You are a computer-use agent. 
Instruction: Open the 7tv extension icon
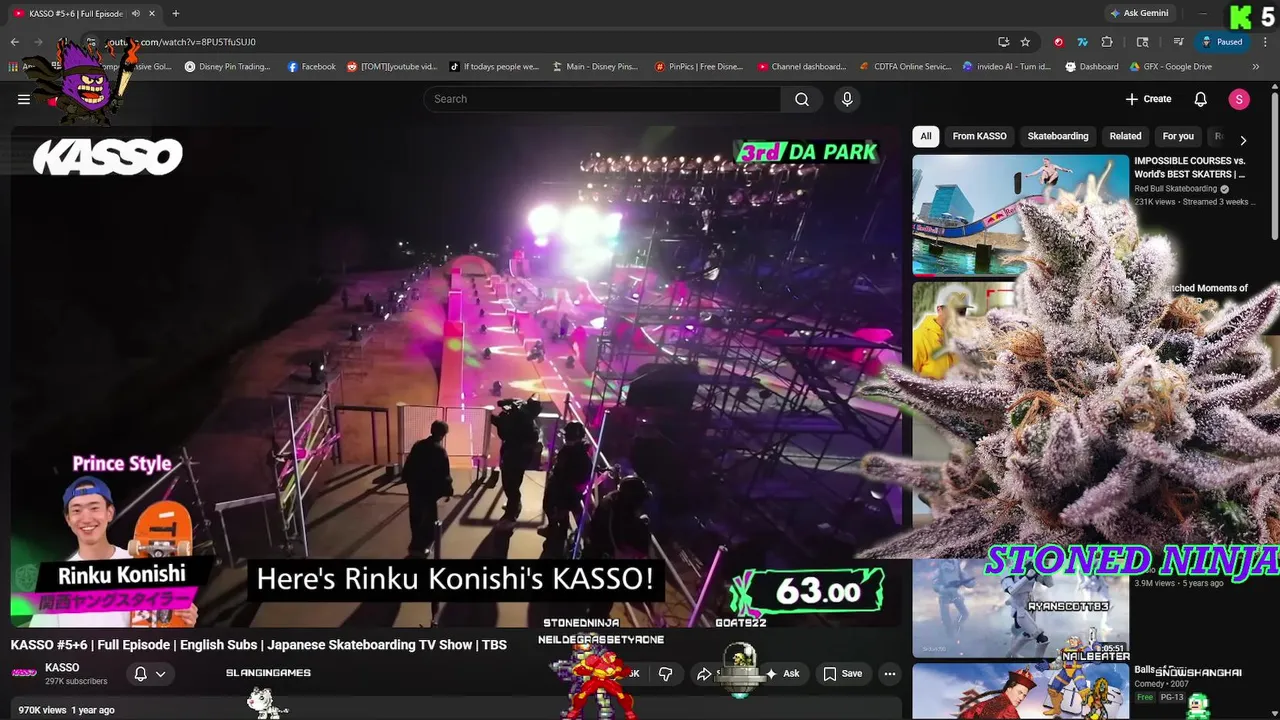click(1082, 42)
